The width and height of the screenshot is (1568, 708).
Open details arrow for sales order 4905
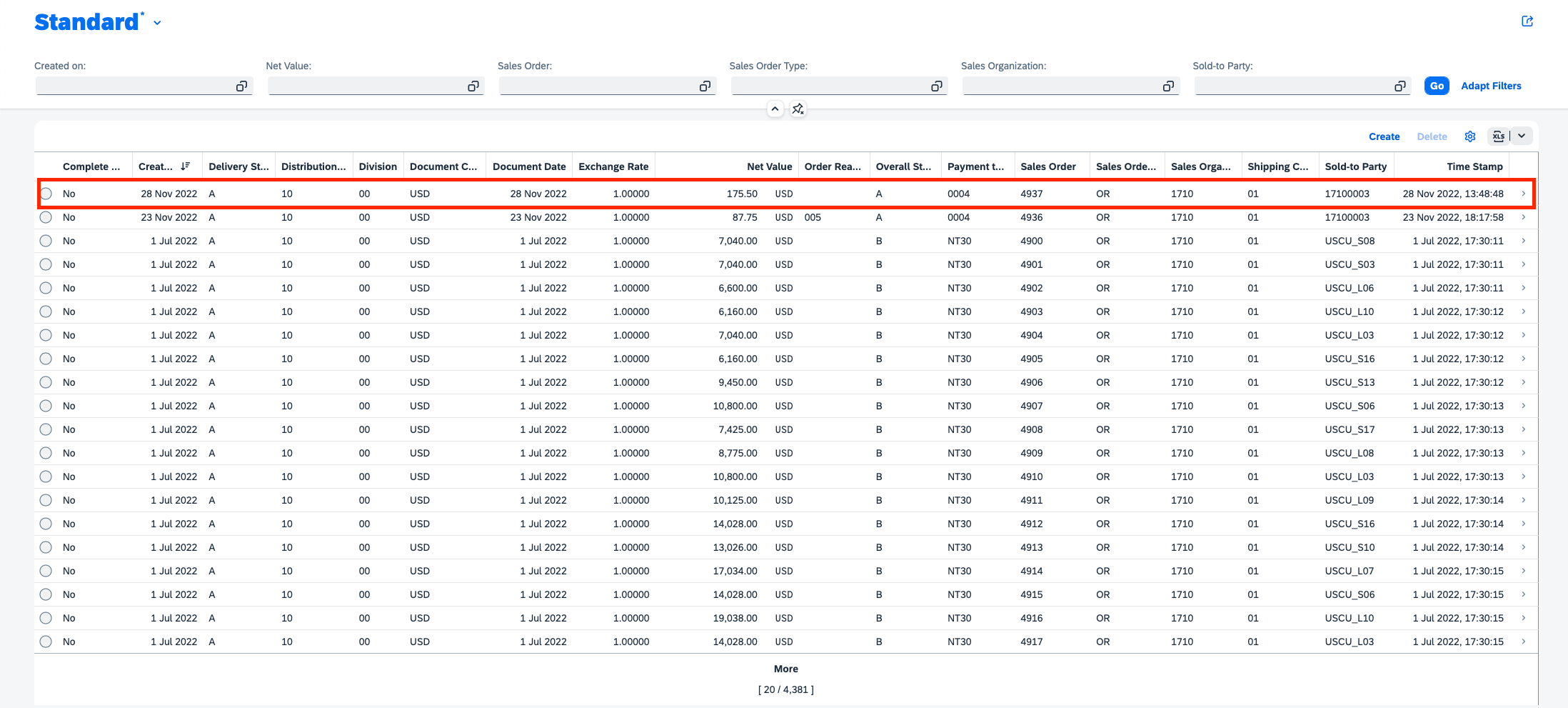[1523, 359]
